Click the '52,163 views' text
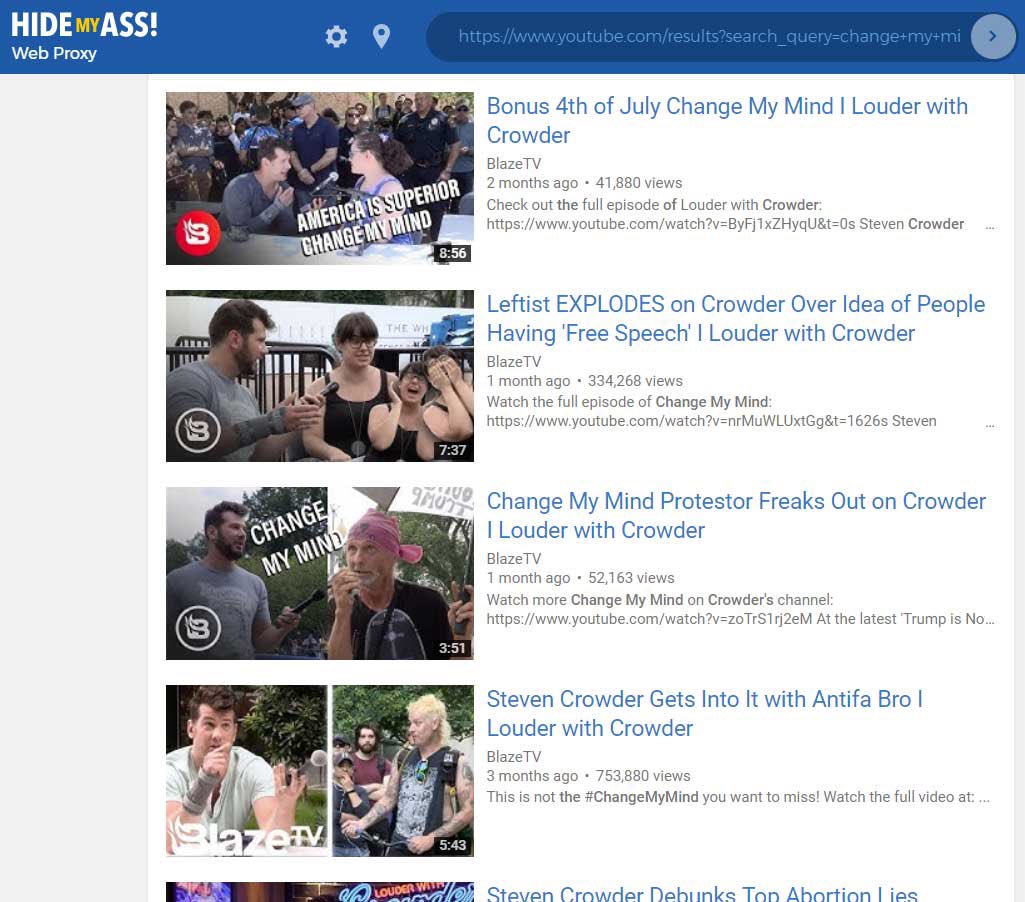The width and height of the screenshot is (1025, 902). click(x=631, y=578)
